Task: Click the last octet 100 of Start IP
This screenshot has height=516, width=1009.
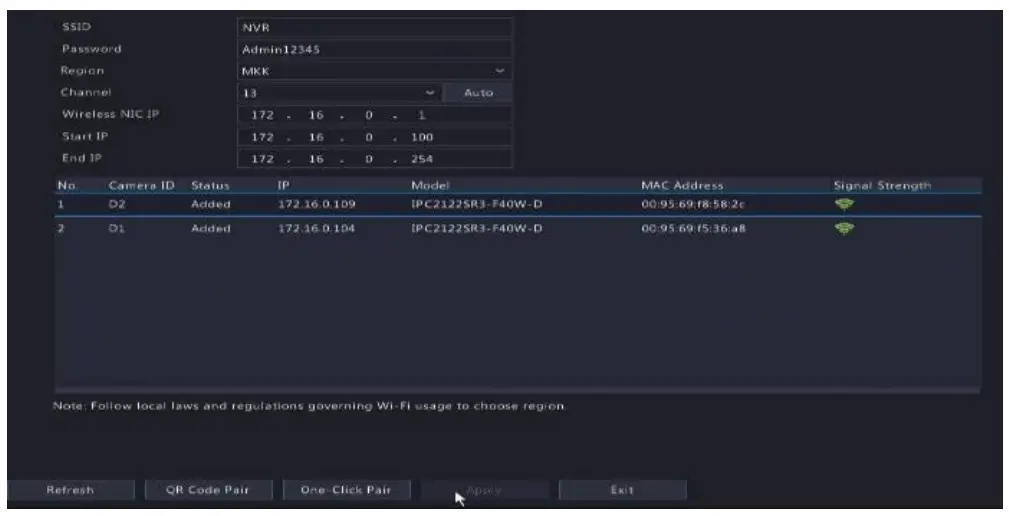Action: pyautogui.click(x=422, y=137)
